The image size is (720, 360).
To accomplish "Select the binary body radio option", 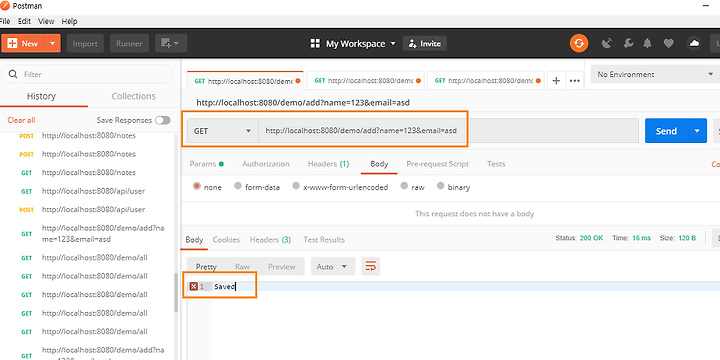I will pos(441,186).
